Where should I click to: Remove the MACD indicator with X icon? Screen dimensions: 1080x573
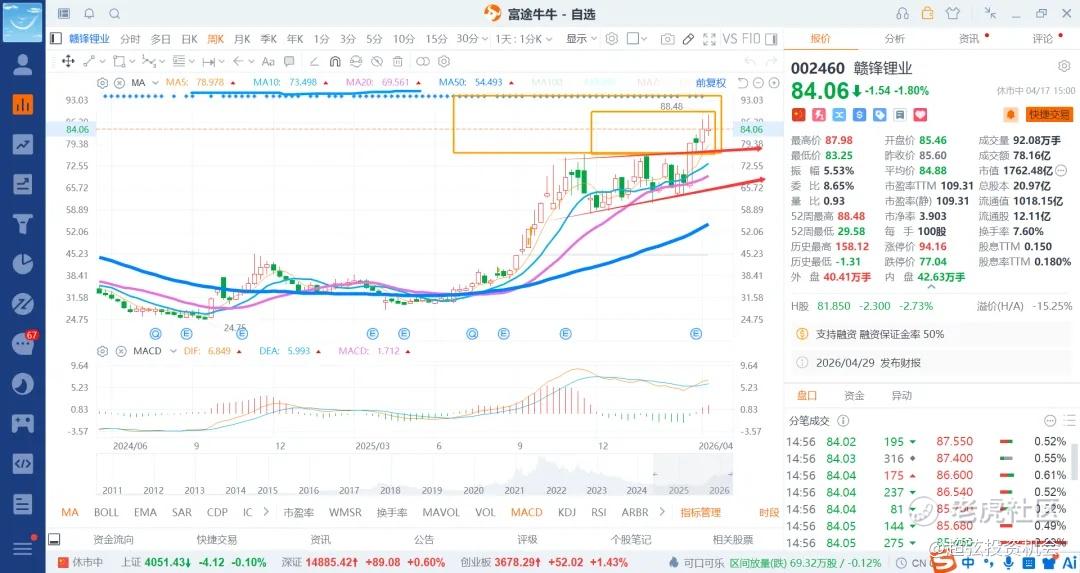(x=121, y=351)
